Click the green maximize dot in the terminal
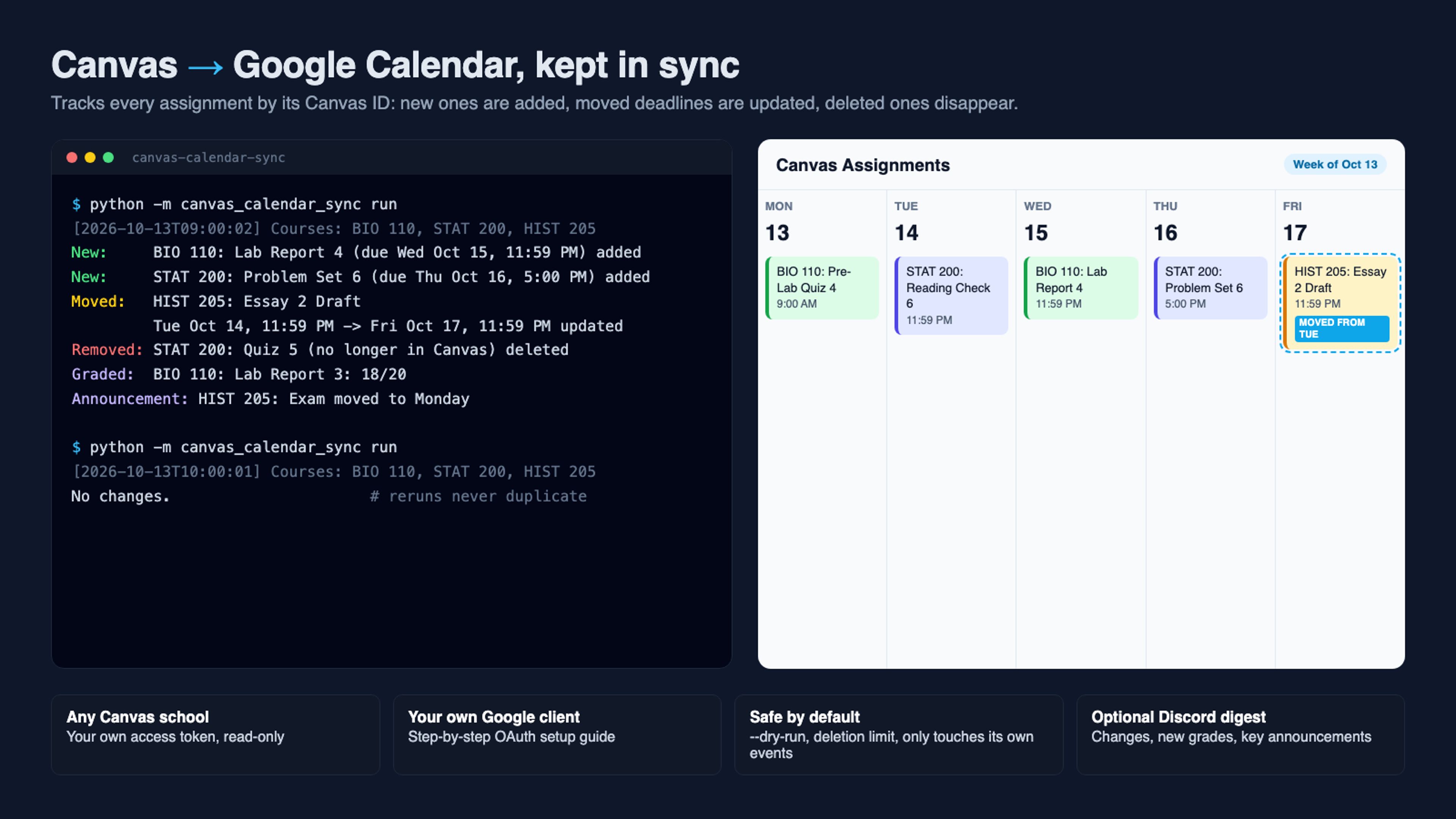The image size is (1456, 819). pyautogui.click(x=108, y=158)
